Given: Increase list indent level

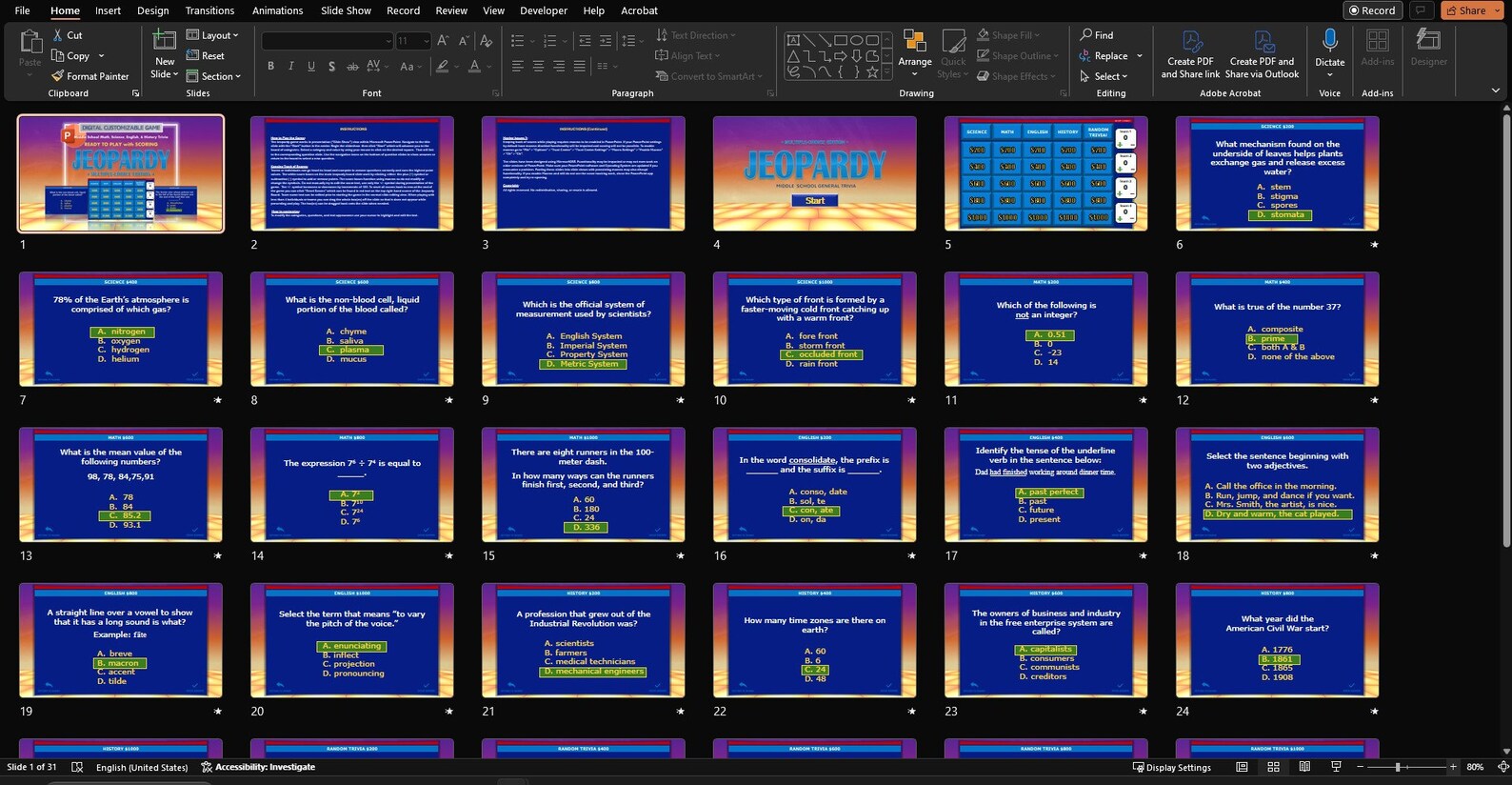Looking at the screenshot, I should 605,41.
